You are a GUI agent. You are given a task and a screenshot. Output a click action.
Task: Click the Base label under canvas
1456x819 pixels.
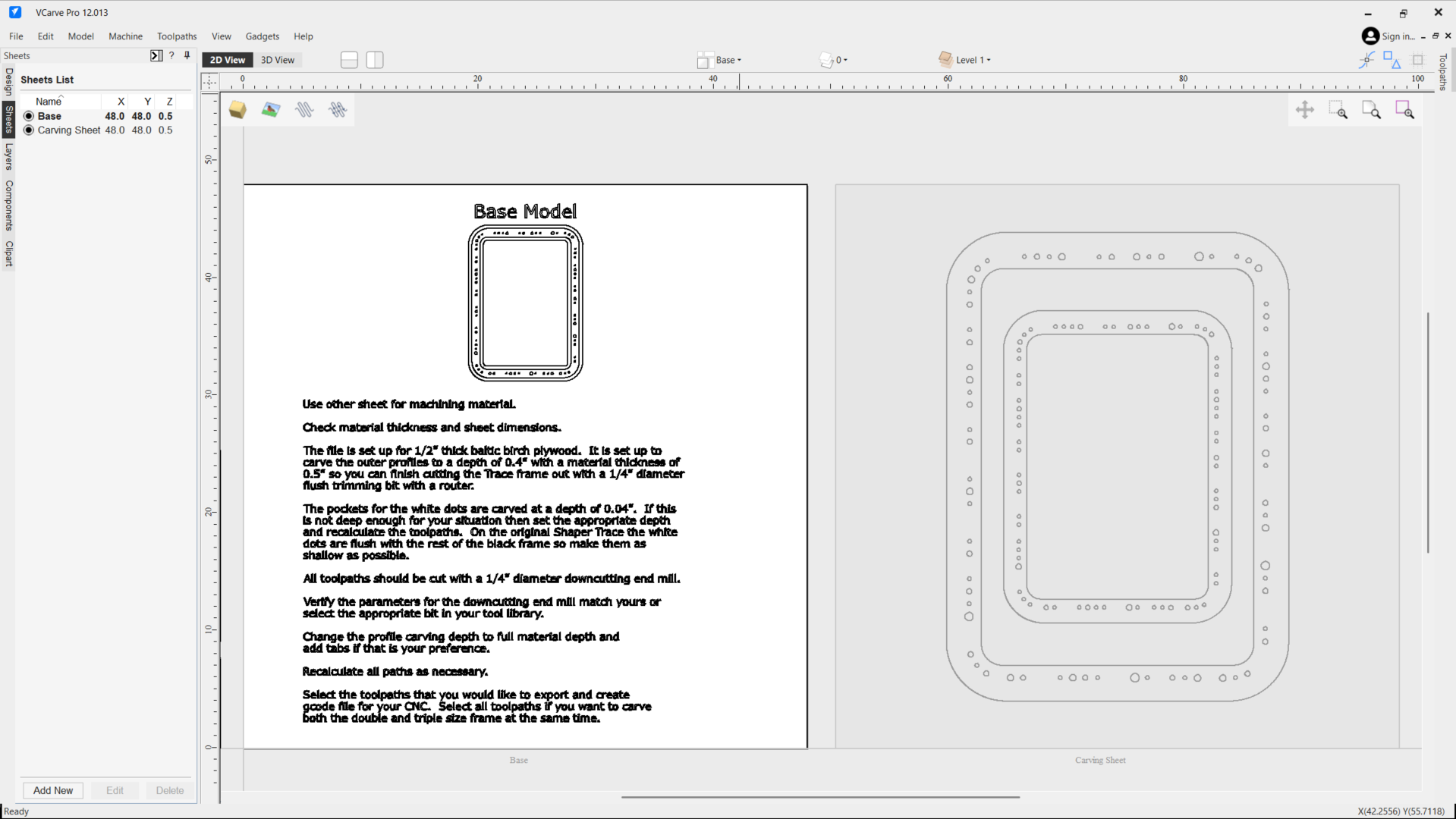point(519,760)
